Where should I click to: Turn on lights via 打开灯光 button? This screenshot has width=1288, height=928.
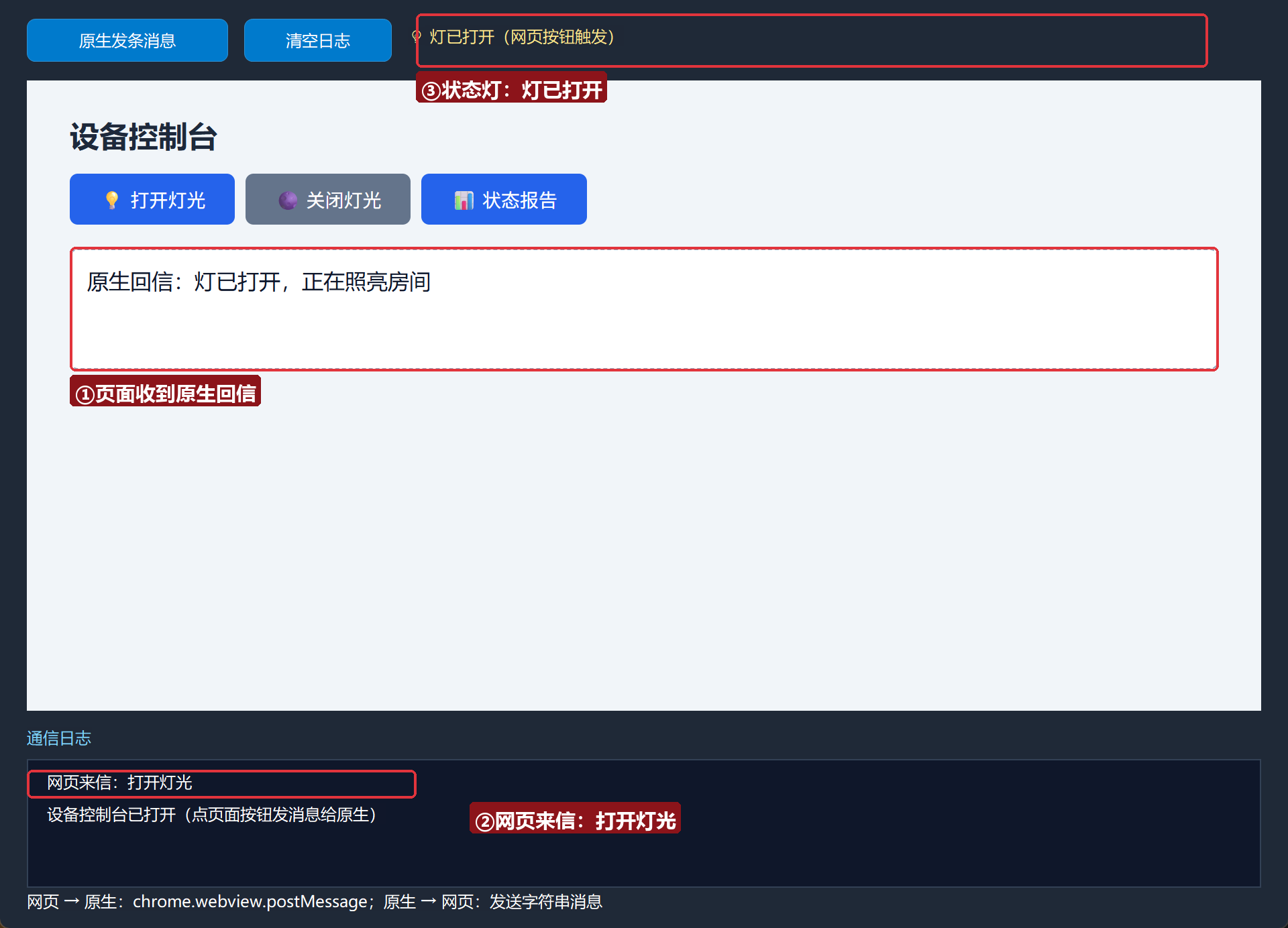pyautogui.click(x=152, y=199)
